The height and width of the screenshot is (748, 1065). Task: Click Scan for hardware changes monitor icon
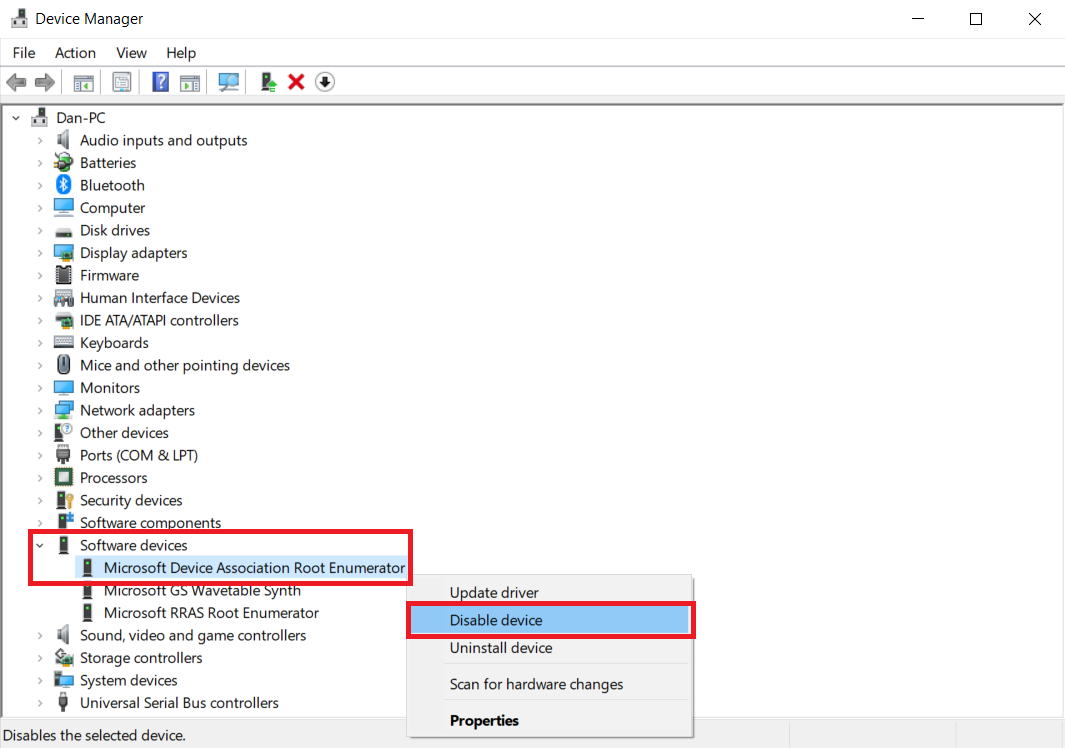point(228,83)
